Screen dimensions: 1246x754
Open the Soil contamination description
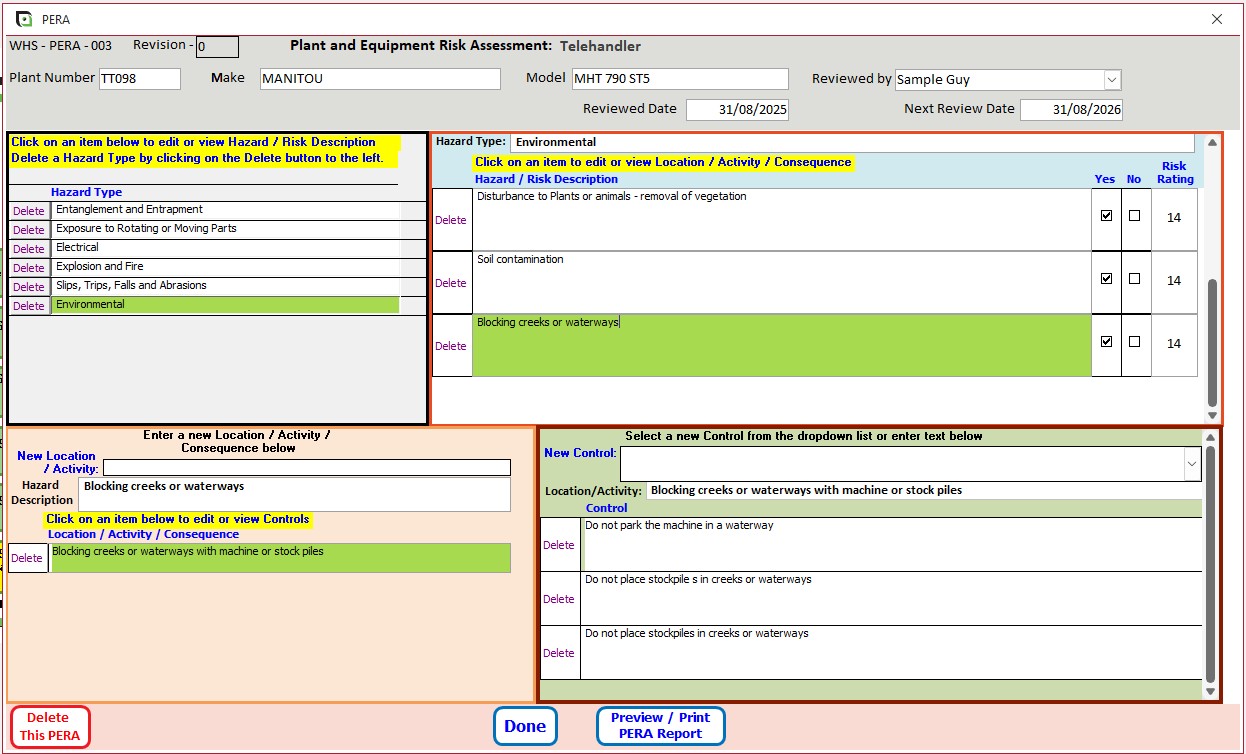781,283
